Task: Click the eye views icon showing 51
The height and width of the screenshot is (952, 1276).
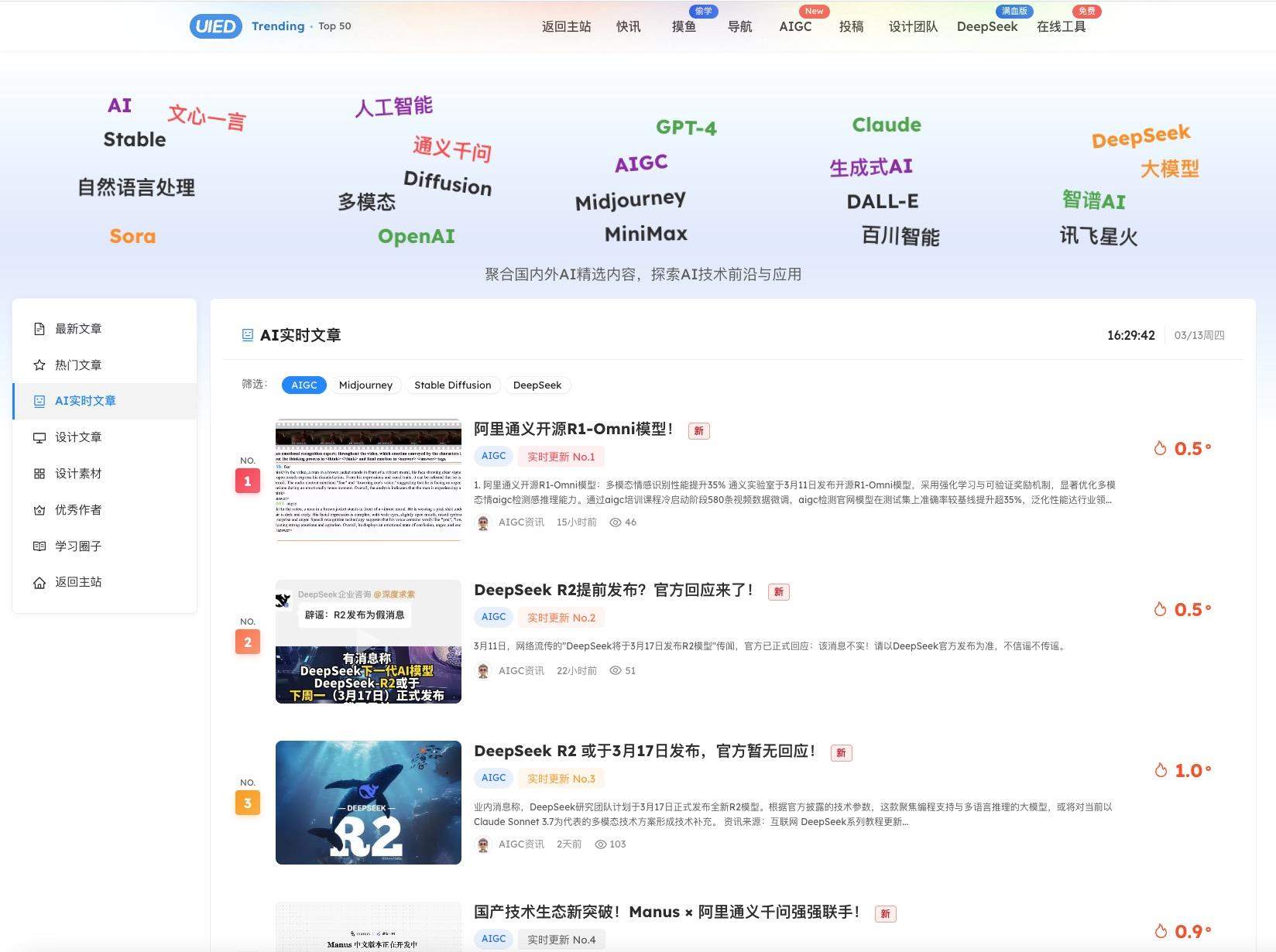Action: point(616,671)
